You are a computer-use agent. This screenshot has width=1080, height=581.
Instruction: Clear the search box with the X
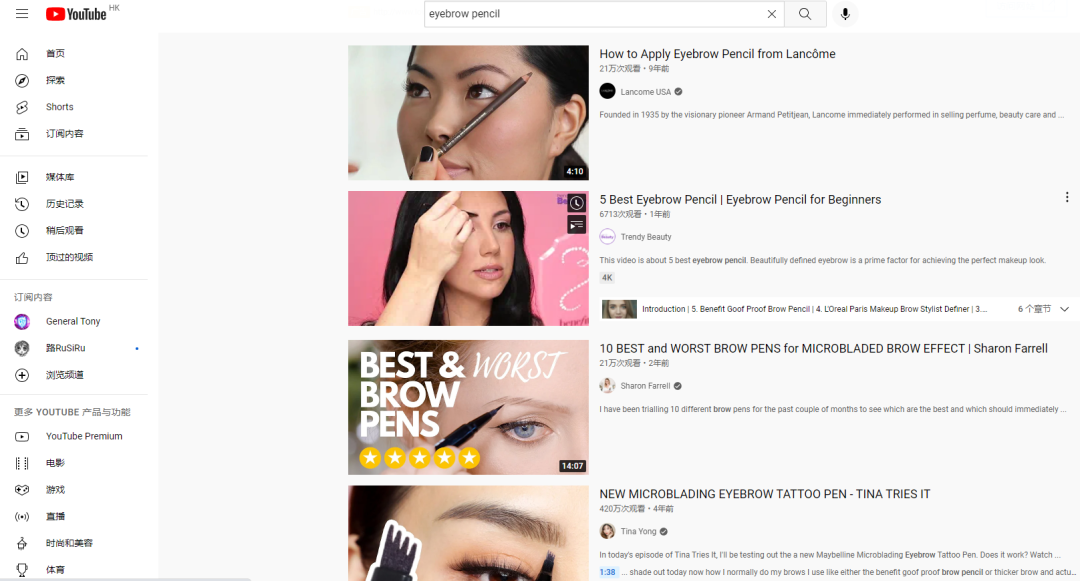tap(771, 14)
